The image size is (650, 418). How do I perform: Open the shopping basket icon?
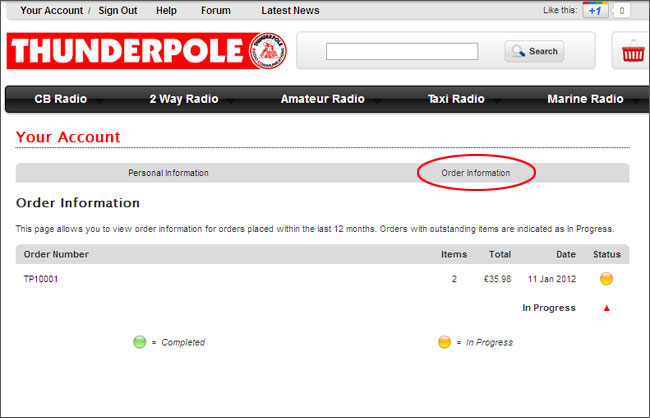click(633, 51)
